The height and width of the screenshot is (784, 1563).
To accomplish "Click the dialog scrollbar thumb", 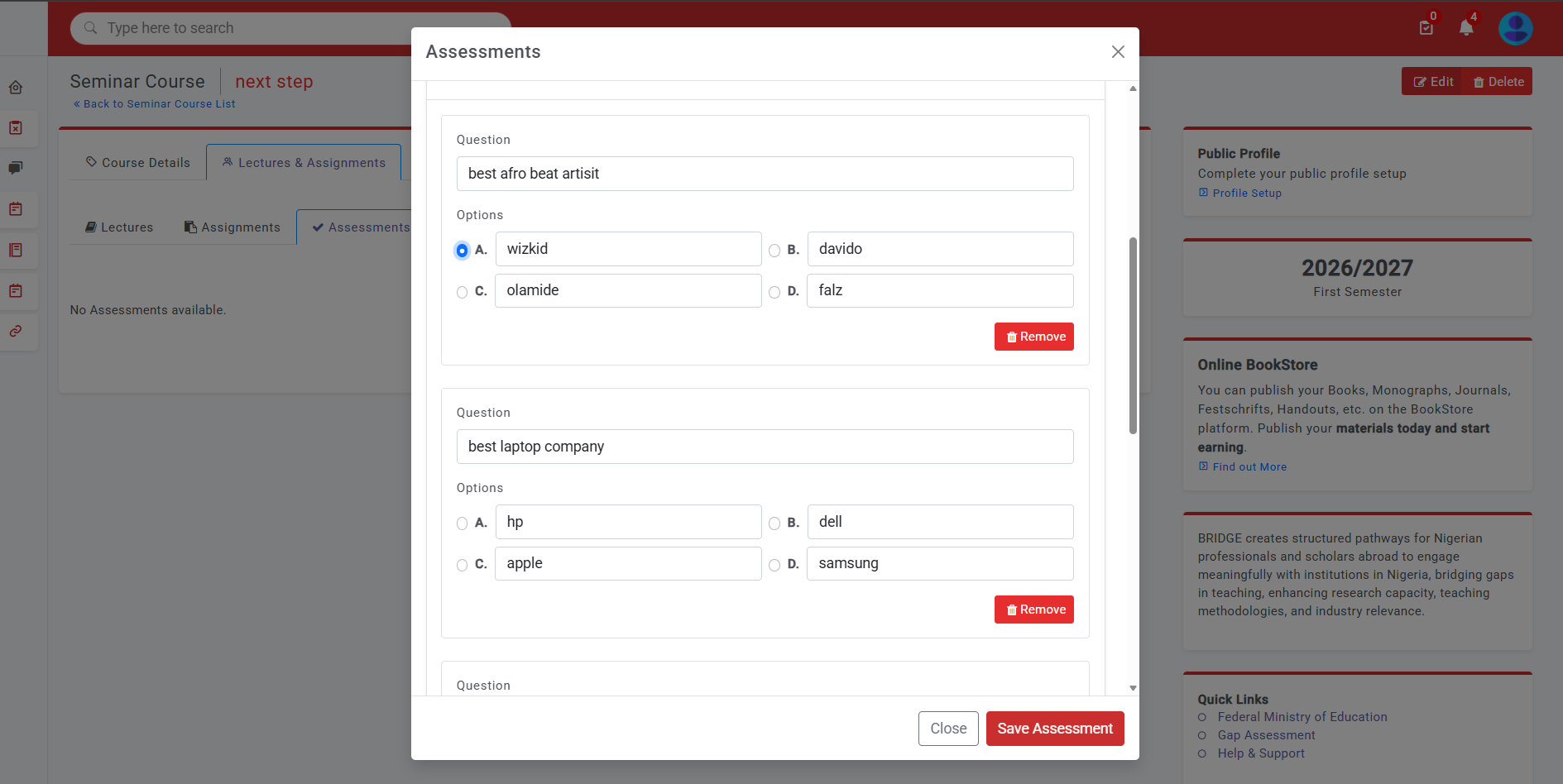I will (x=1133, y=336).
